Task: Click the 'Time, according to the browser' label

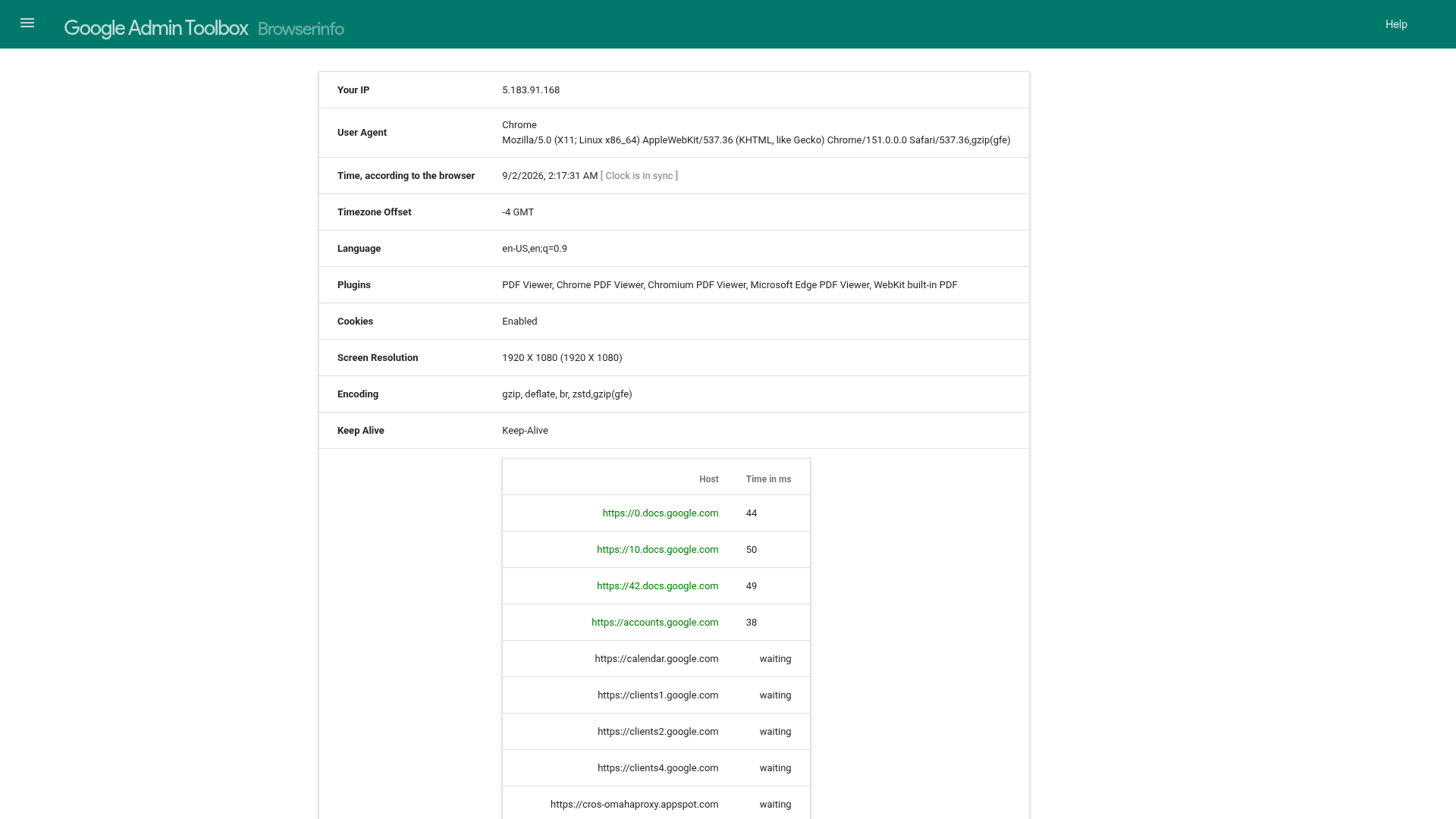Action: click(406, 176)
